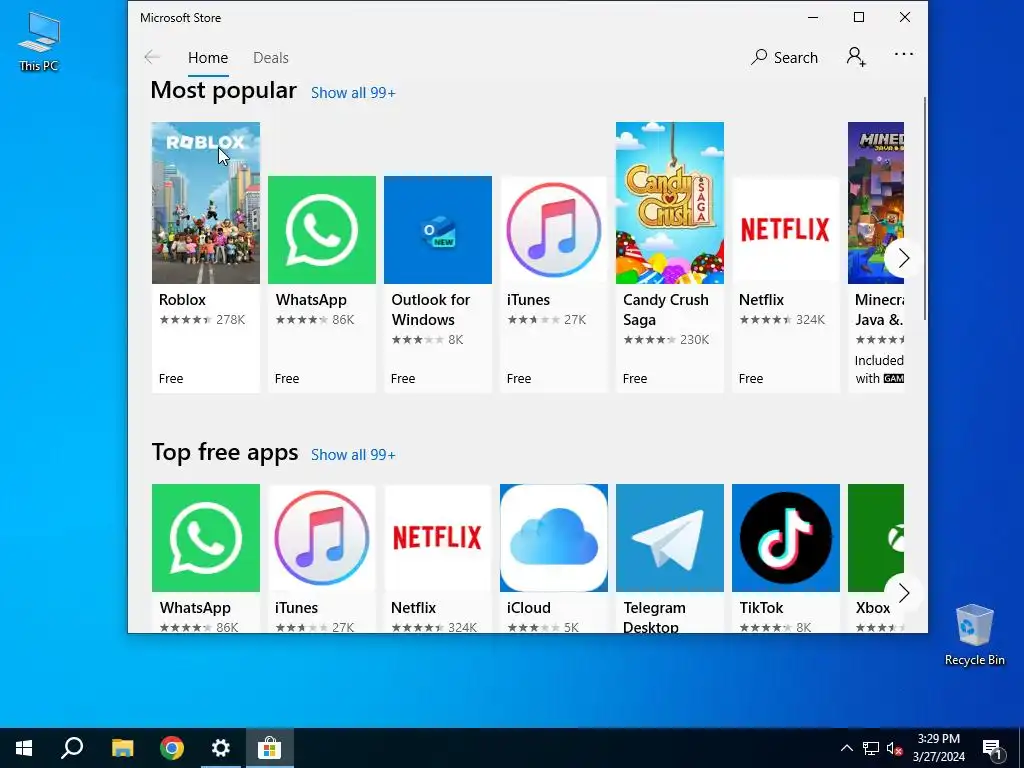This screenshot has height=768, width=1024.
Task: Open the sign-in account icon
Action: coord(856,57)
